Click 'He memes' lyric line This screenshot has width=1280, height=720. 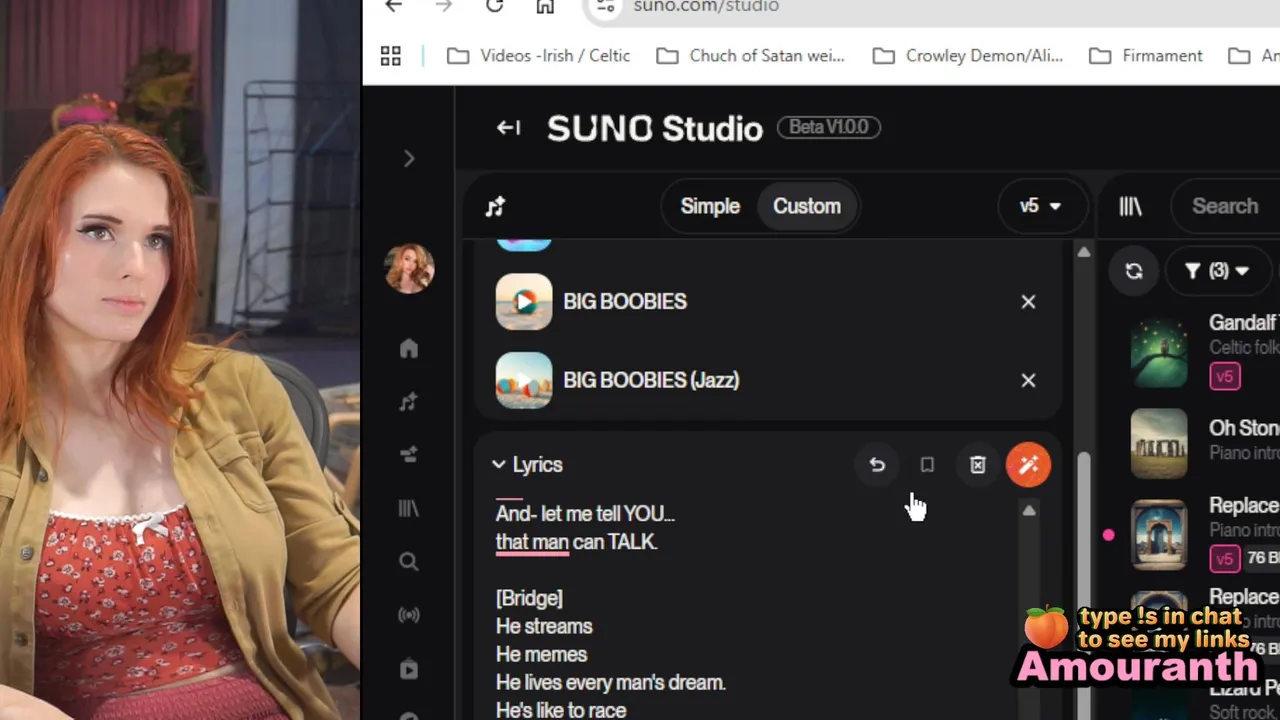[541, 654]
